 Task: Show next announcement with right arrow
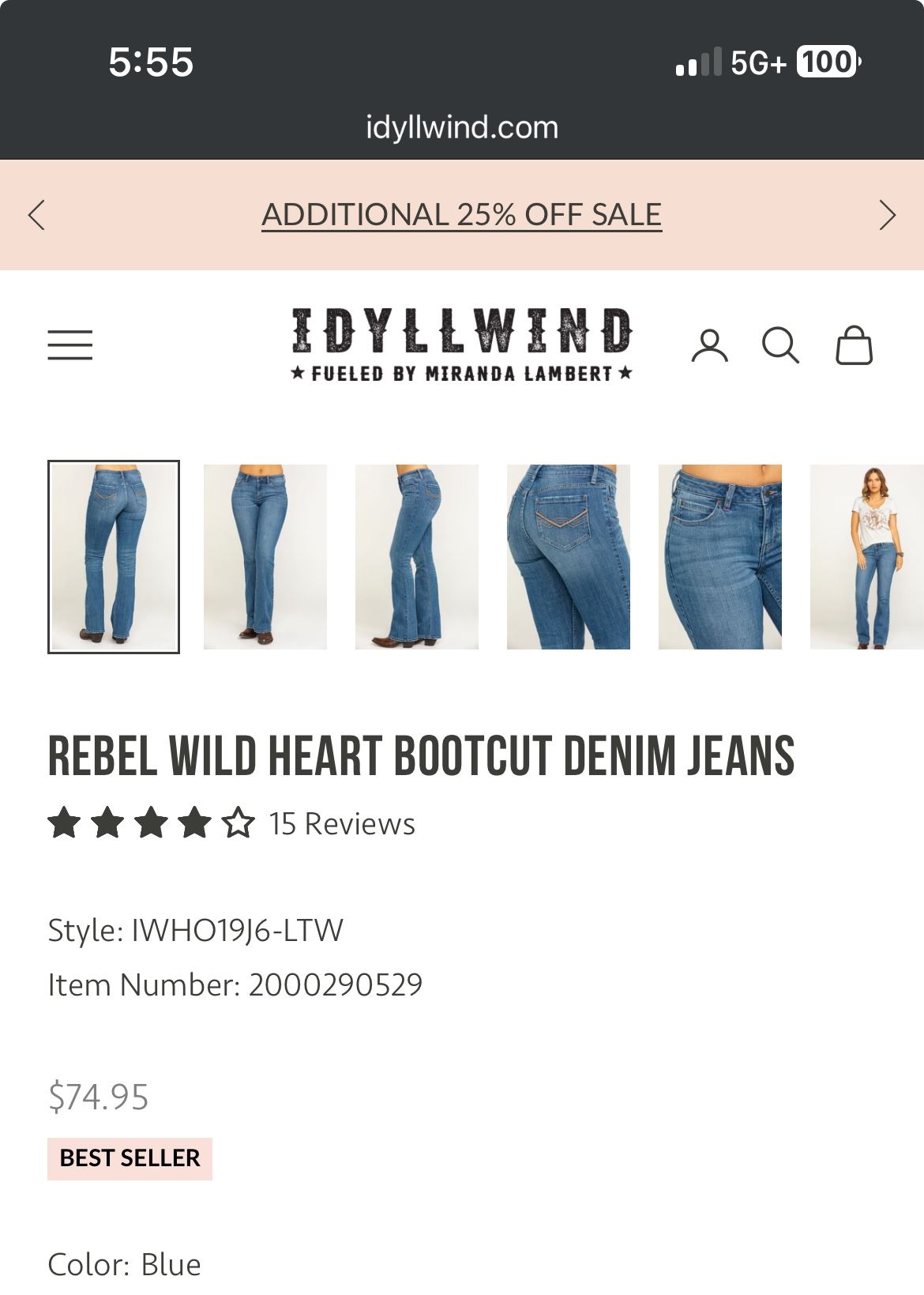pos(888,215)
